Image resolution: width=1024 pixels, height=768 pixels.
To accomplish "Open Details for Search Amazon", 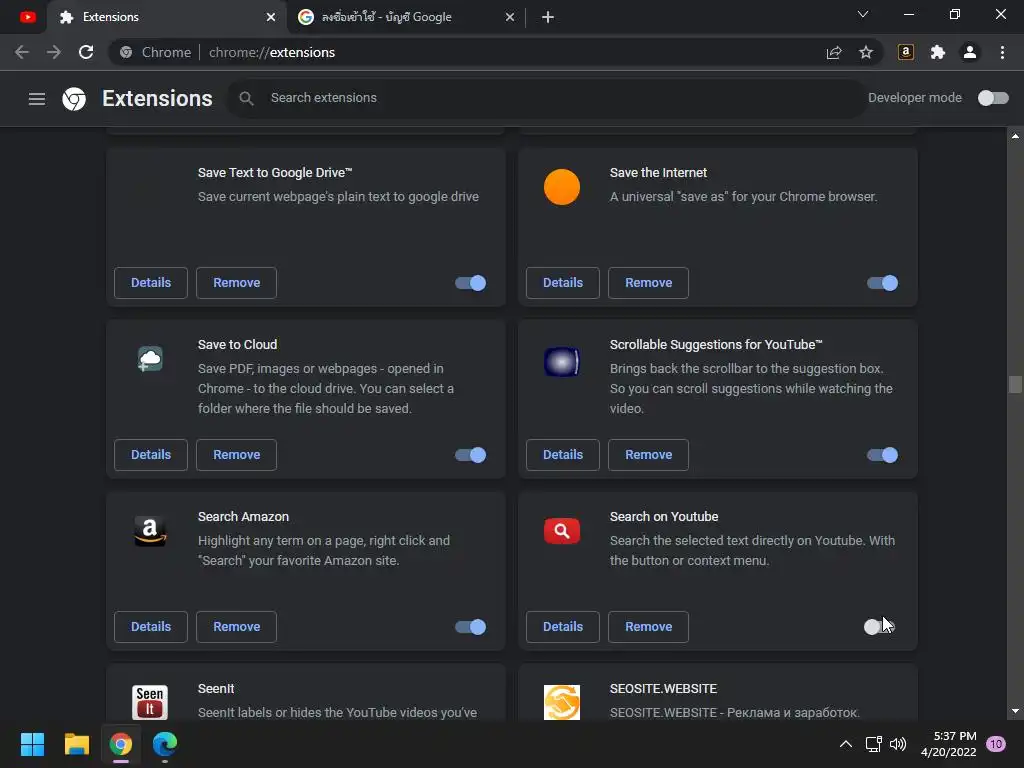I will (151, 627).
